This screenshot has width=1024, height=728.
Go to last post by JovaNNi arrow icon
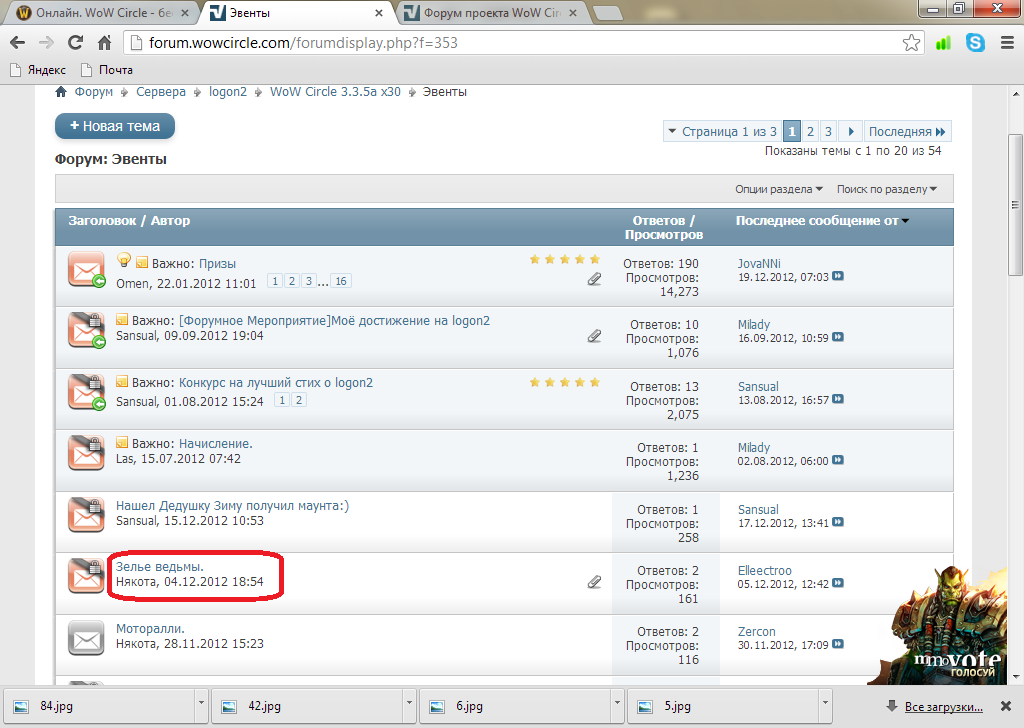click(838, 277)
